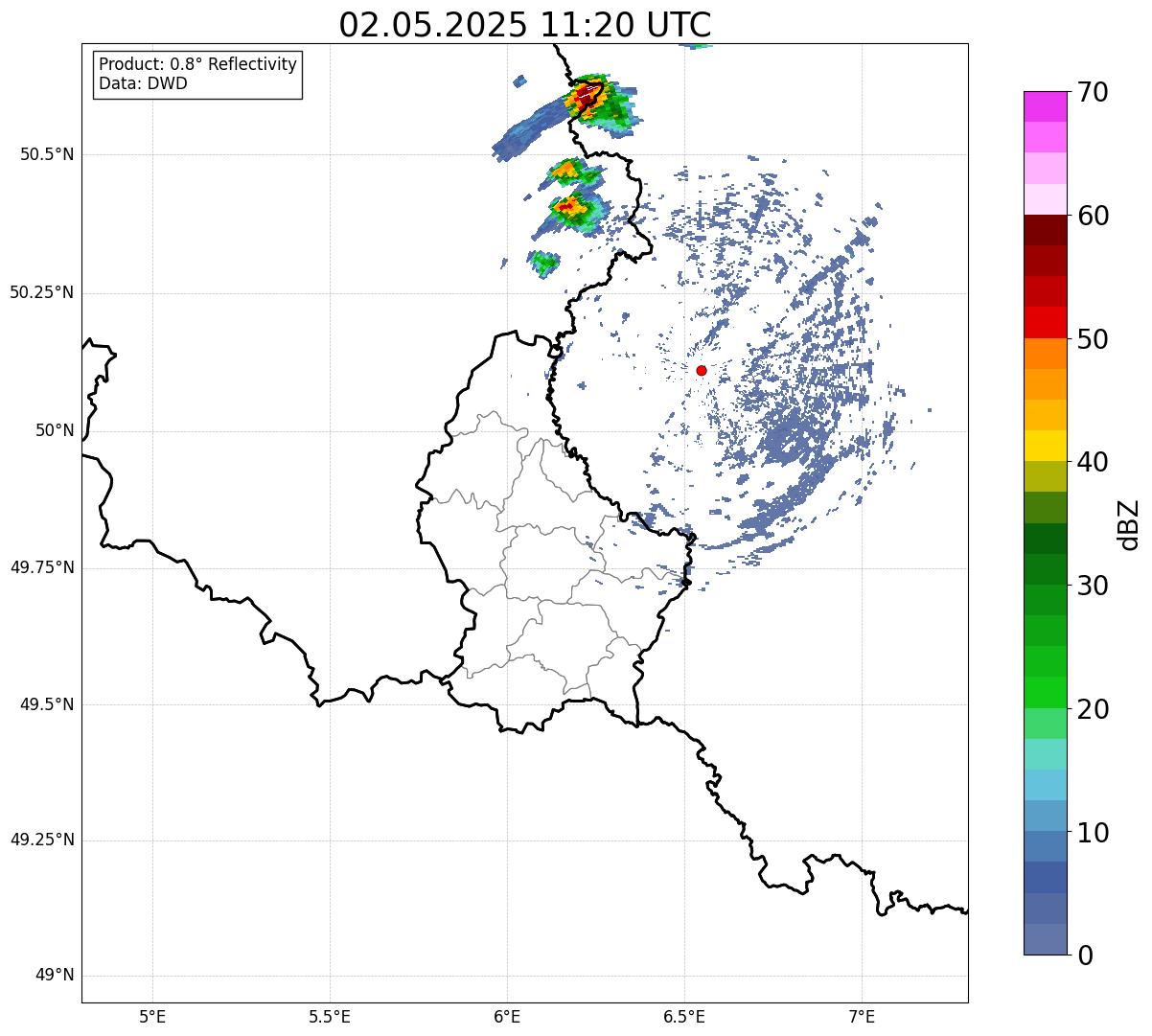Click the orange colorbar swatch just below 50
1152x1036 pixels.
pyautogui.click(x=1046, y=354)
